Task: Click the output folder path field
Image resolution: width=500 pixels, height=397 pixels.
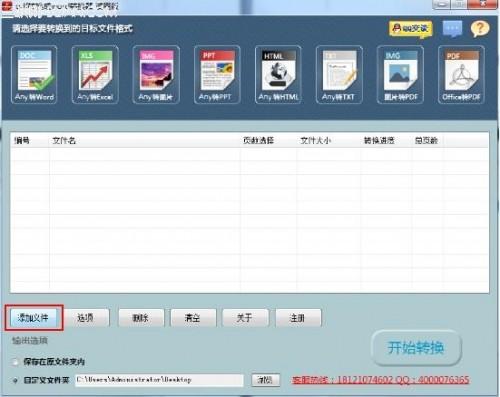Action: tap(159, 380)
